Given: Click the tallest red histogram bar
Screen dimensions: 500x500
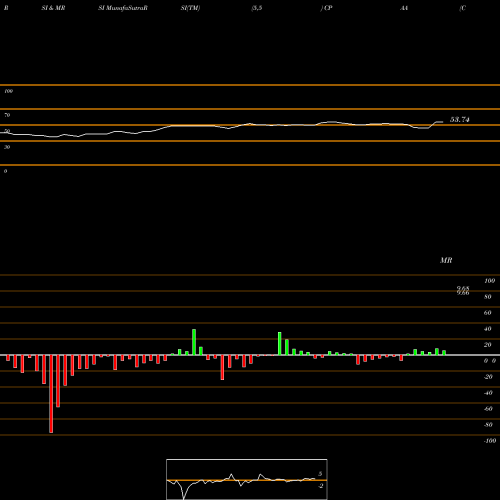Looking at the screenshot, I should (x=51, y=394).
